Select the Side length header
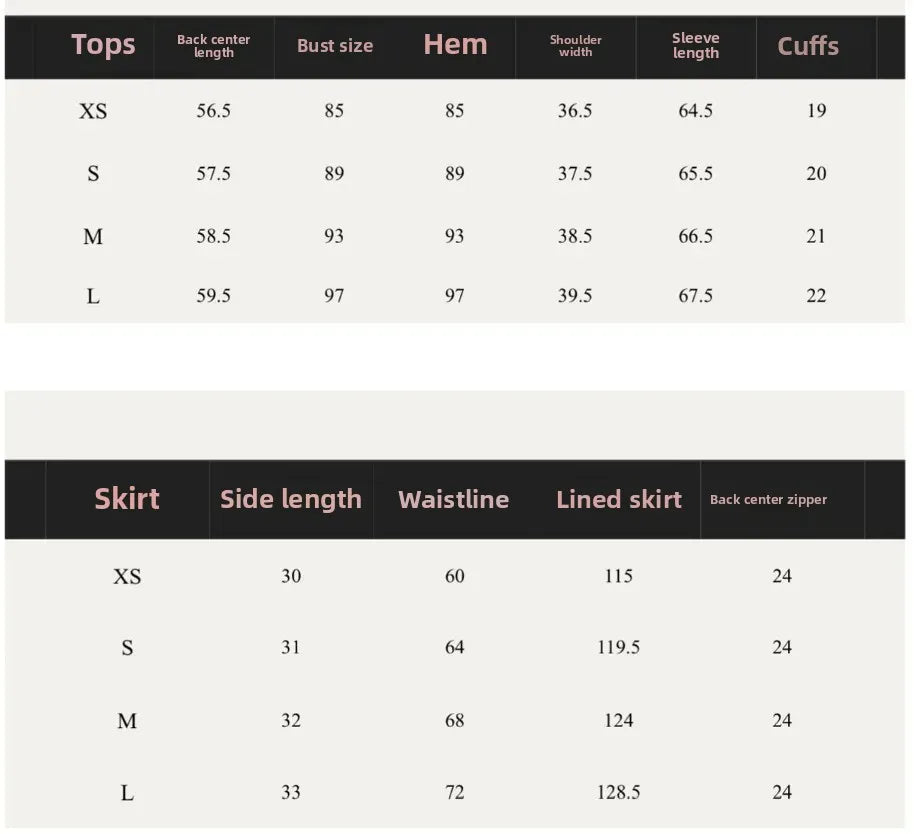The height and width of the screenshot is (834, 914). point(291,499)
